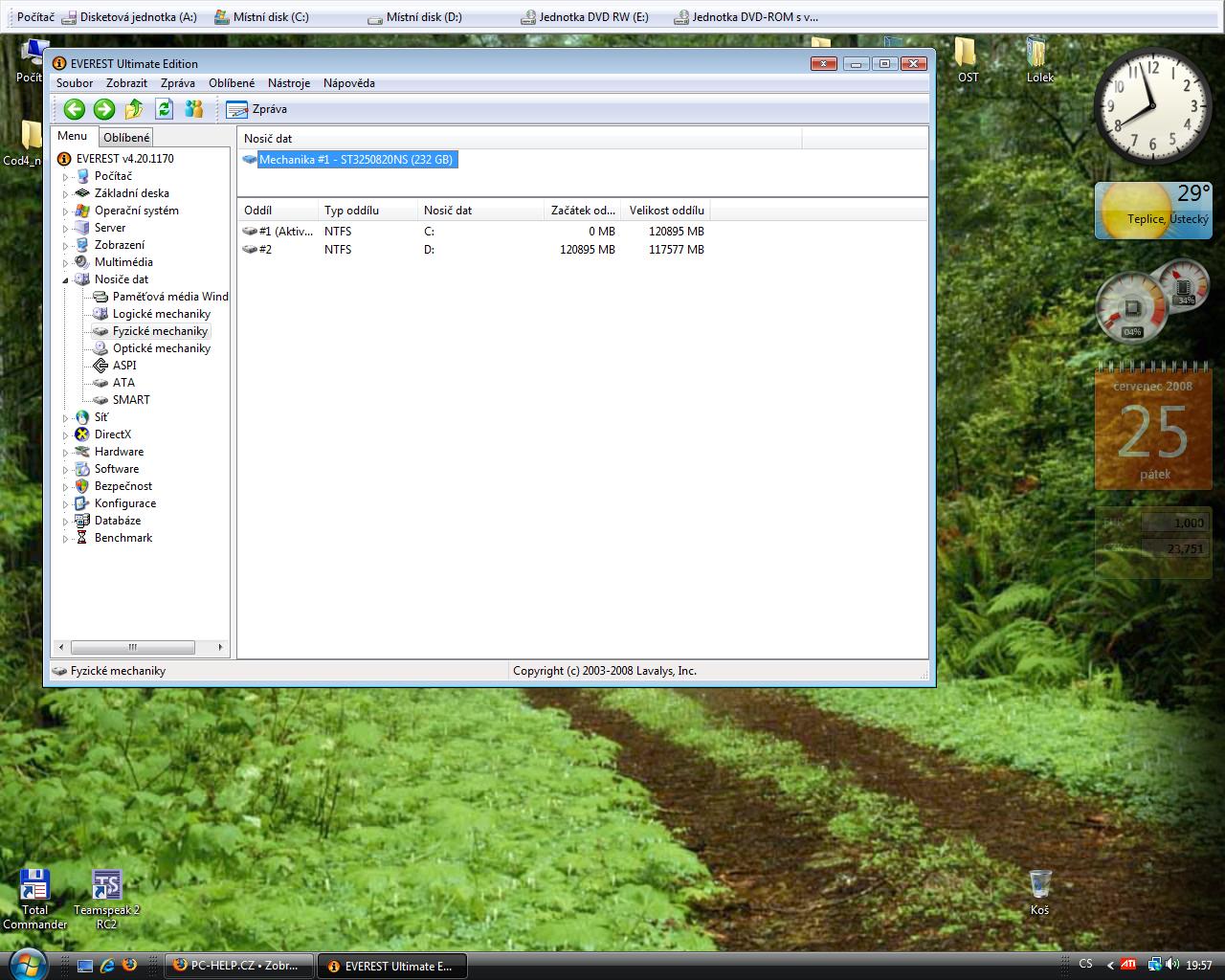Open the Koš recycle bin

(x=1040, y=885)
